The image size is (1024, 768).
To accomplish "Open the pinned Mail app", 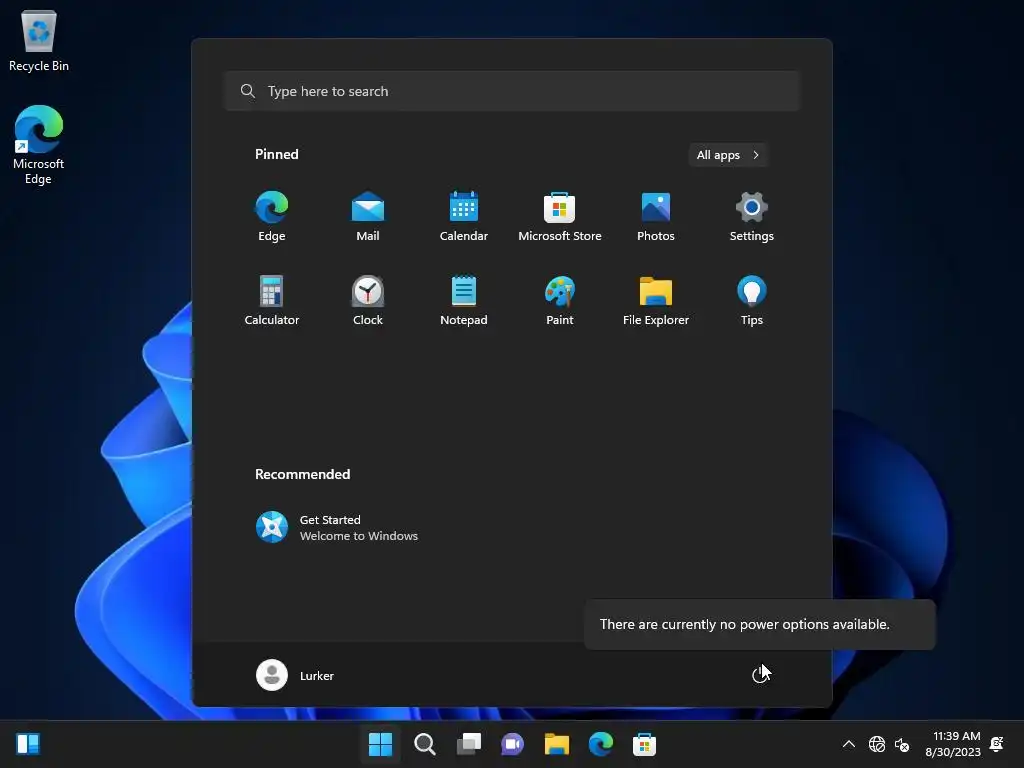I will [x=368, y=216].
